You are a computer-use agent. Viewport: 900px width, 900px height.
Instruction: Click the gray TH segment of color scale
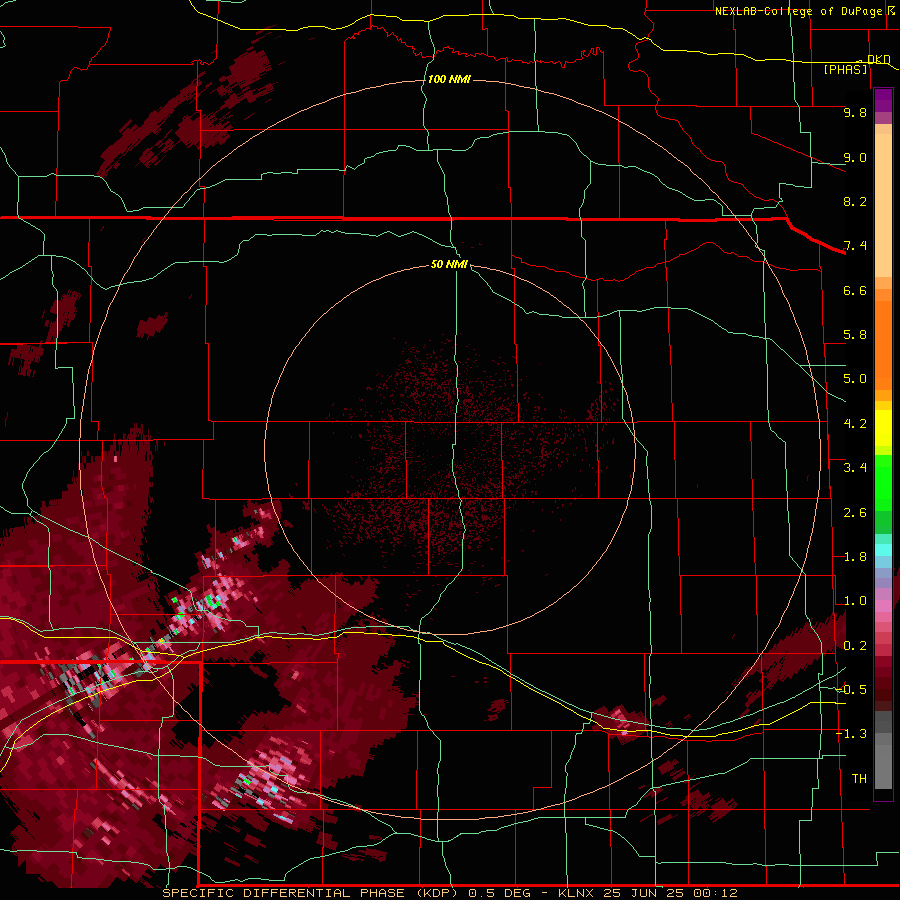pos(883,769)
